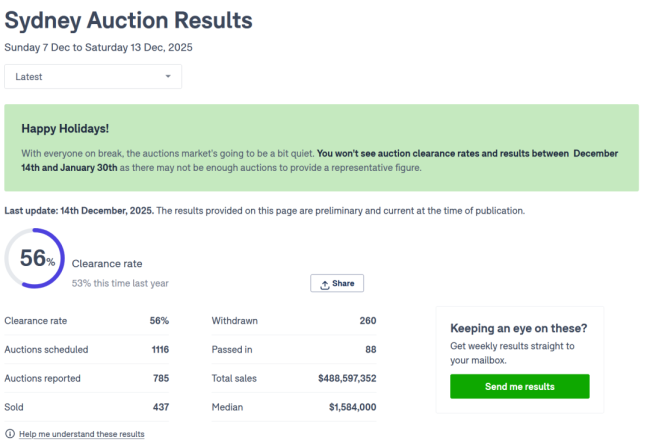Screen dimensions: 650x446
Task: Click the Share button
Action: pyautogui.click(x=337, y=283)
